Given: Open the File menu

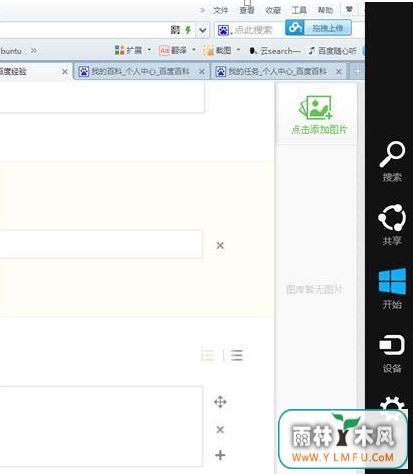Looking at the screenshot, I should [x=221, y=10].
